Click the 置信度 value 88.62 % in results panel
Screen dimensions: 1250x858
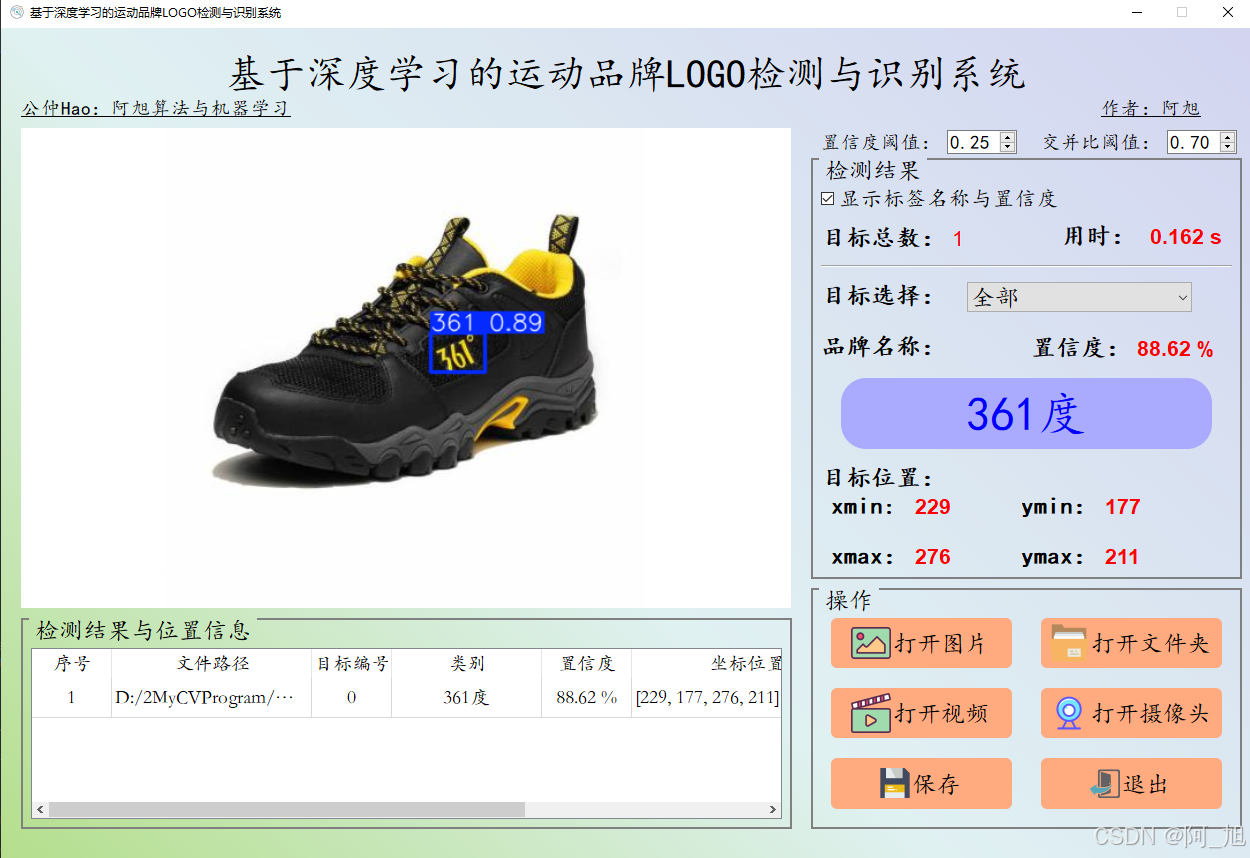point(1175,349)
